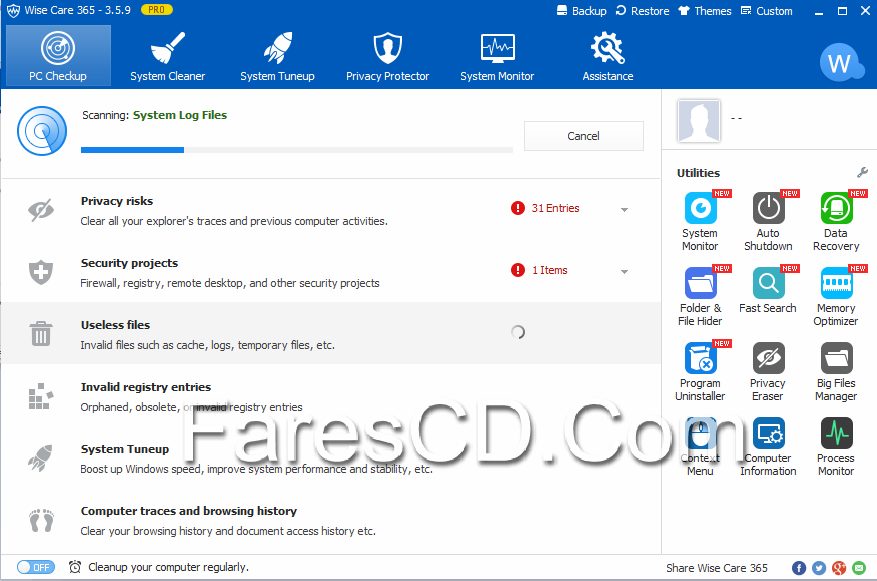Go to System Monitor tab

(497, 55)
